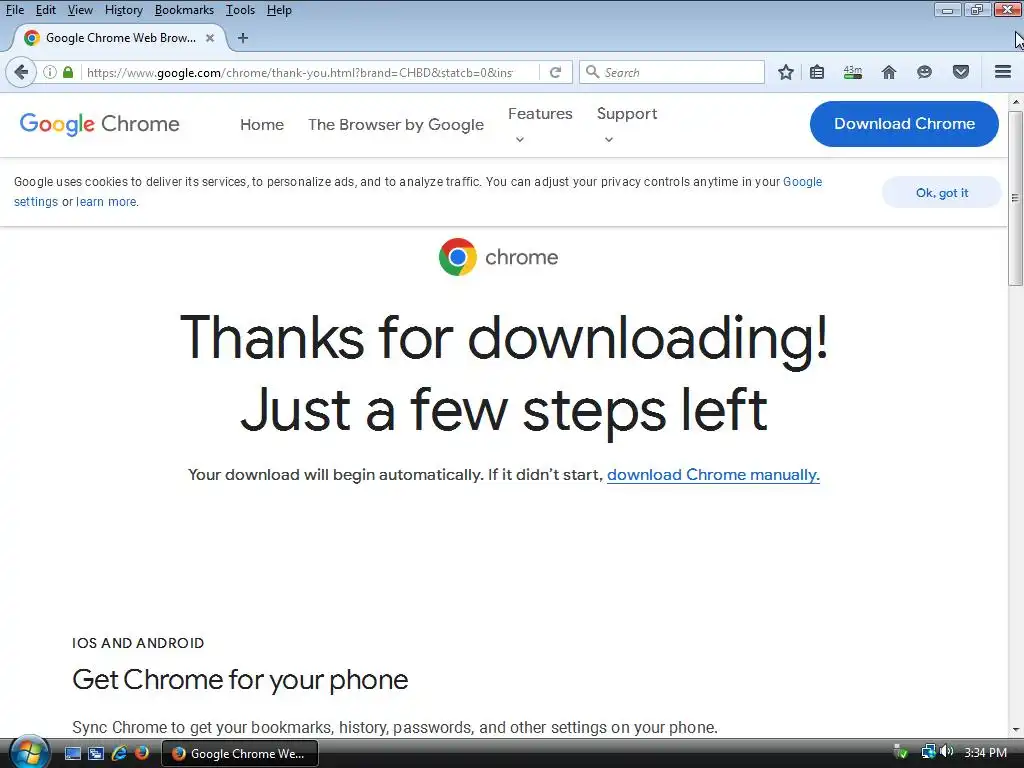
Task: Open the Windows Start orb
Action: [x=29, y=752]
